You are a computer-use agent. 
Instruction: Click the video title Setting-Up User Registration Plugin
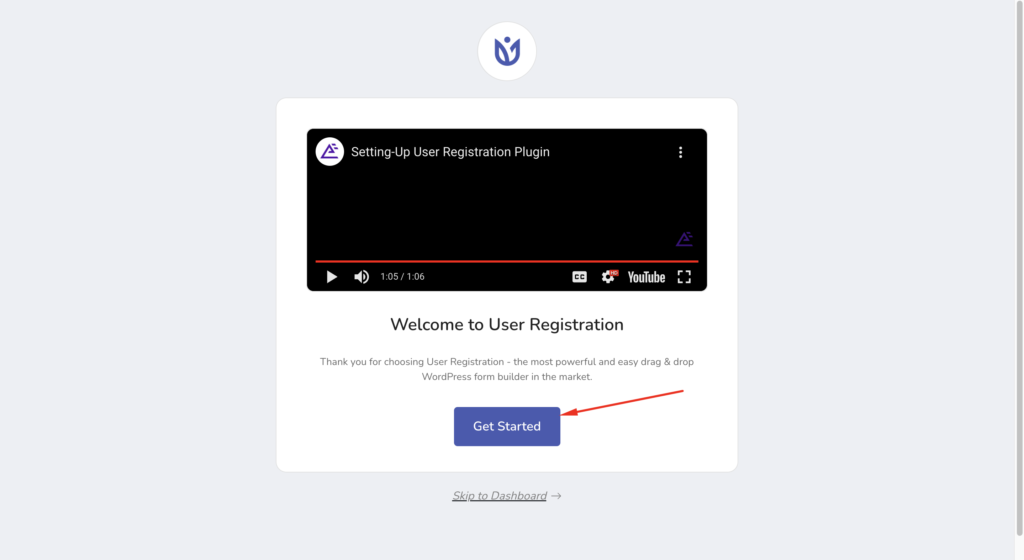coord(450,152)
